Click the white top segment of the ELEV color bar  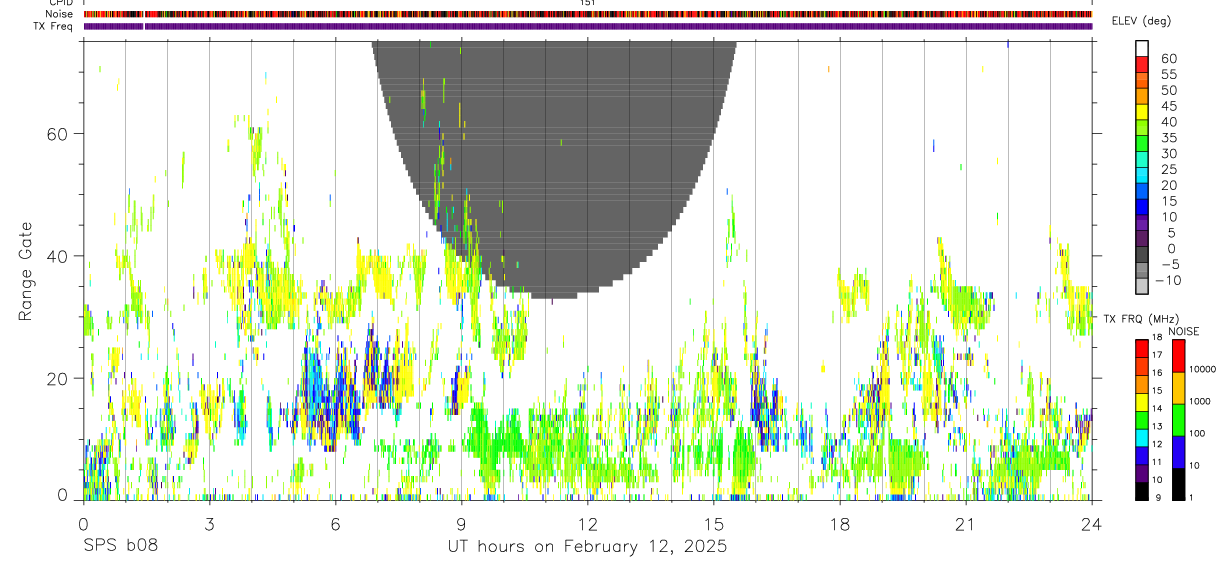click(1143, 49)
